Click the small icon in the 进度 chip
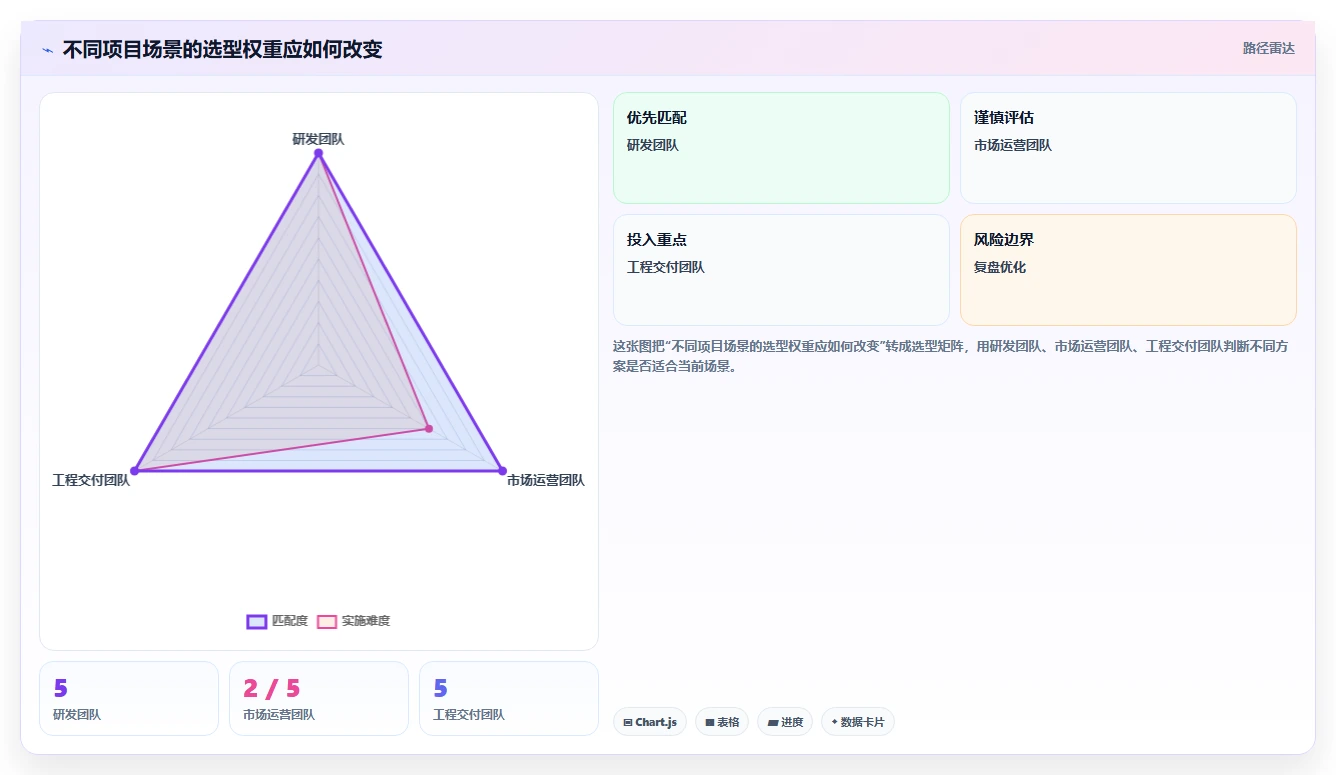Viewport: 1336px width, 775px height. coord(773,722)
